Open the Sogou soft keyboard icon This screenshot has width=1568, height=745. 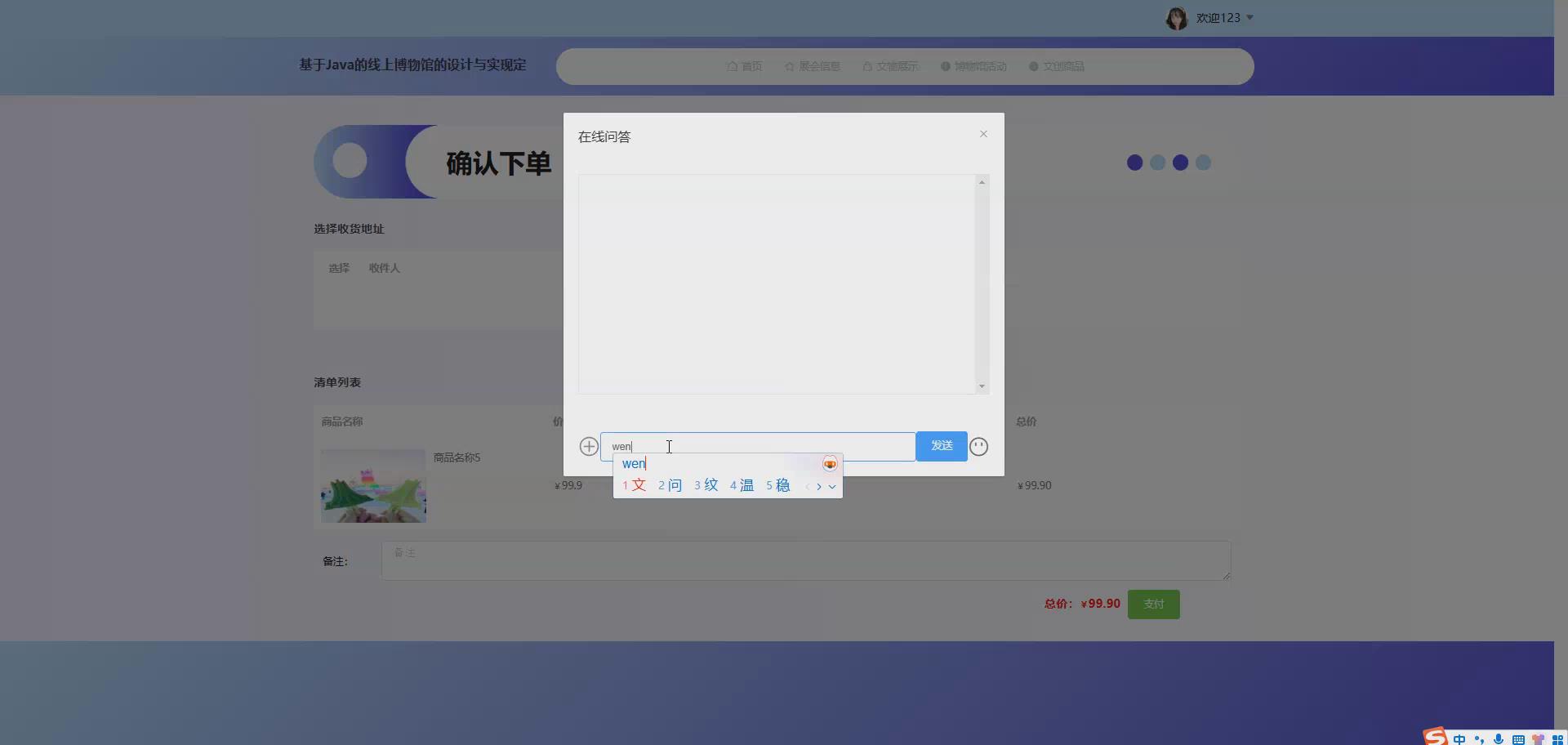point(1518,739)
